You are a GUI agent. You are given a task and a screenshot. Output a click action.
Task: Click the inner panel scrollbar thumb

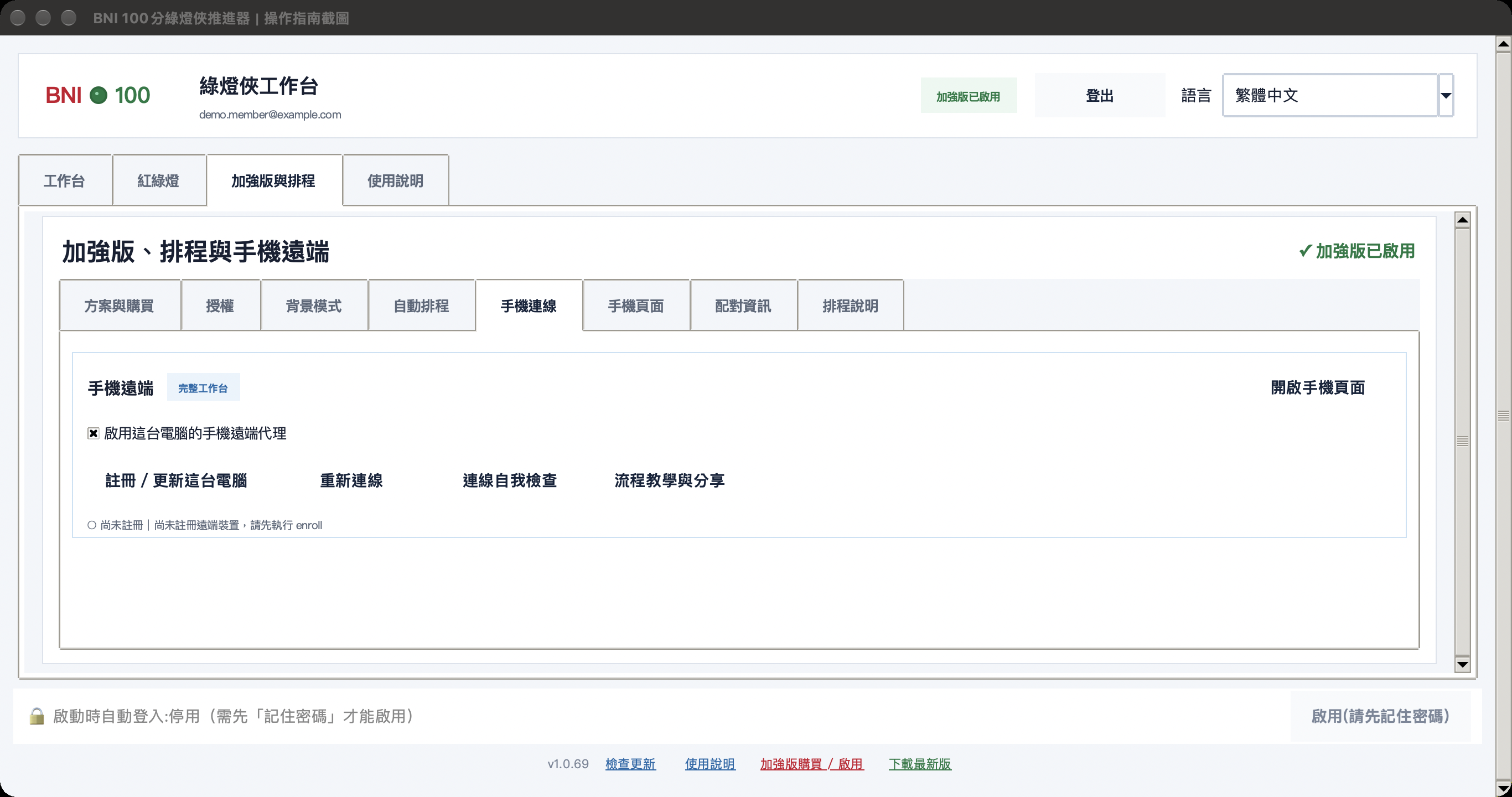[x=1463, y=441]
